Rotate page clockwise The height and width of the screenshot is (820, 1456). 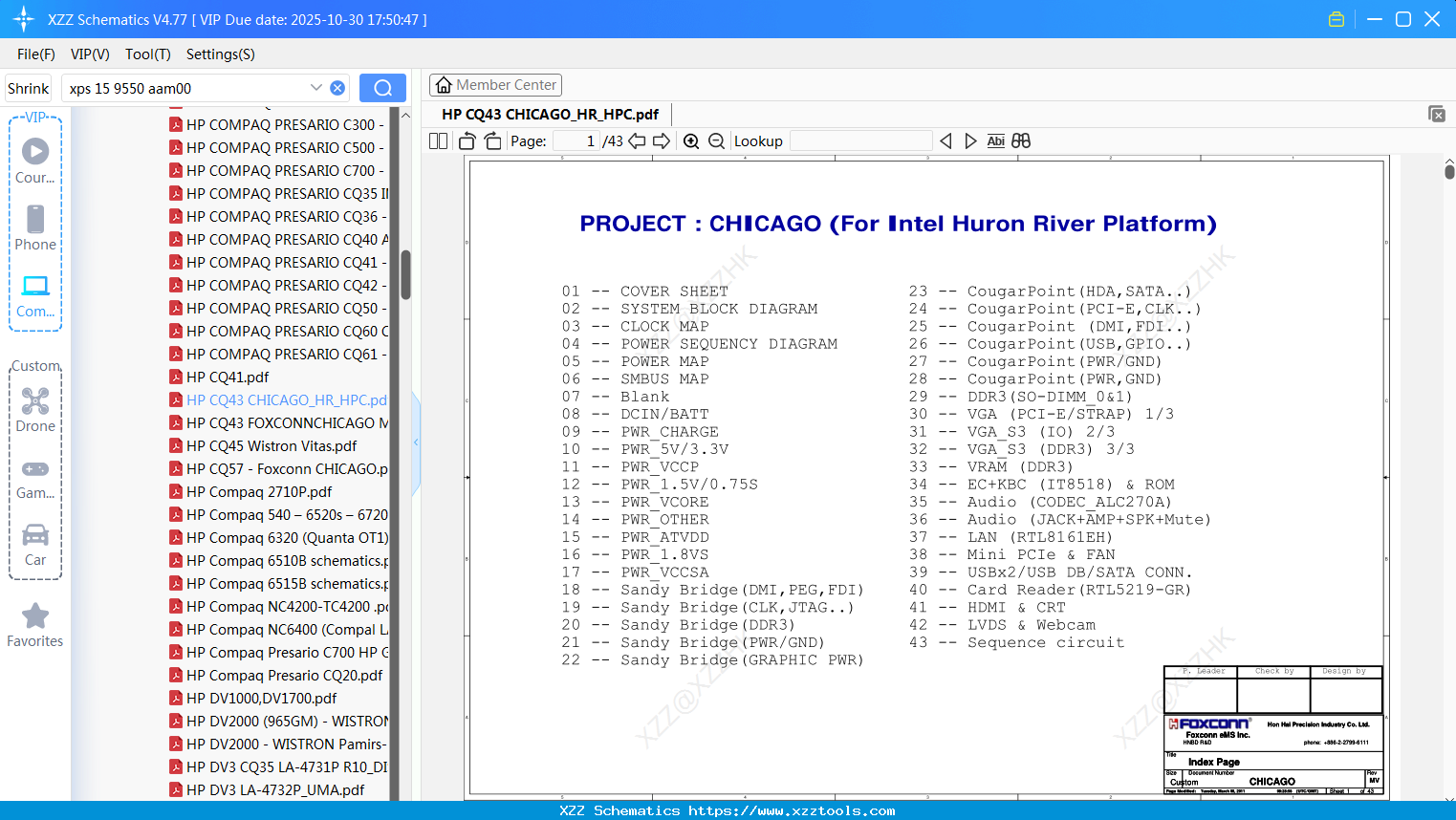(x=493, y=140)
